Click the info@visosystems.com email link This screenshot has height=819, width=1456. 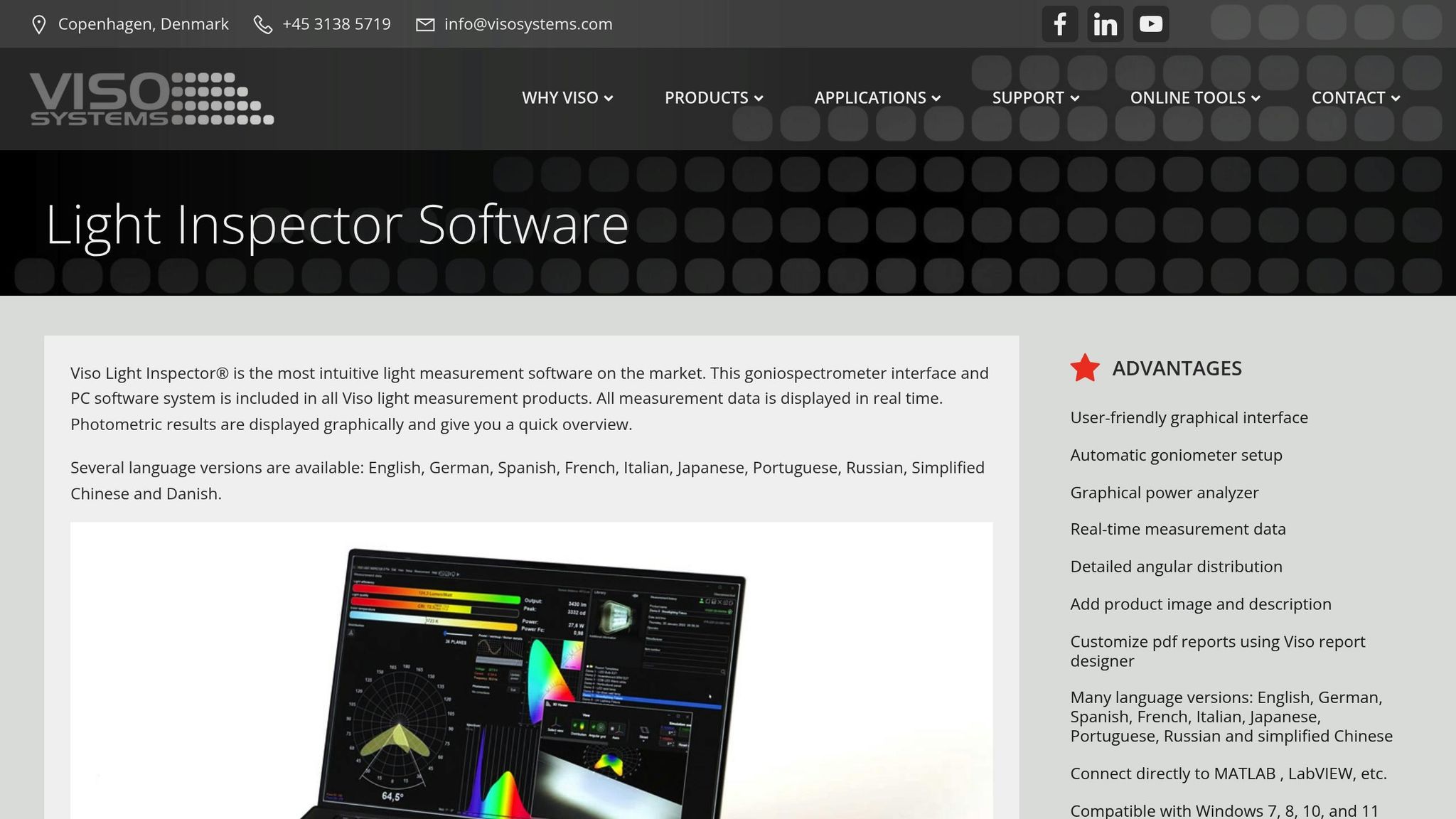tap(528, 23)
